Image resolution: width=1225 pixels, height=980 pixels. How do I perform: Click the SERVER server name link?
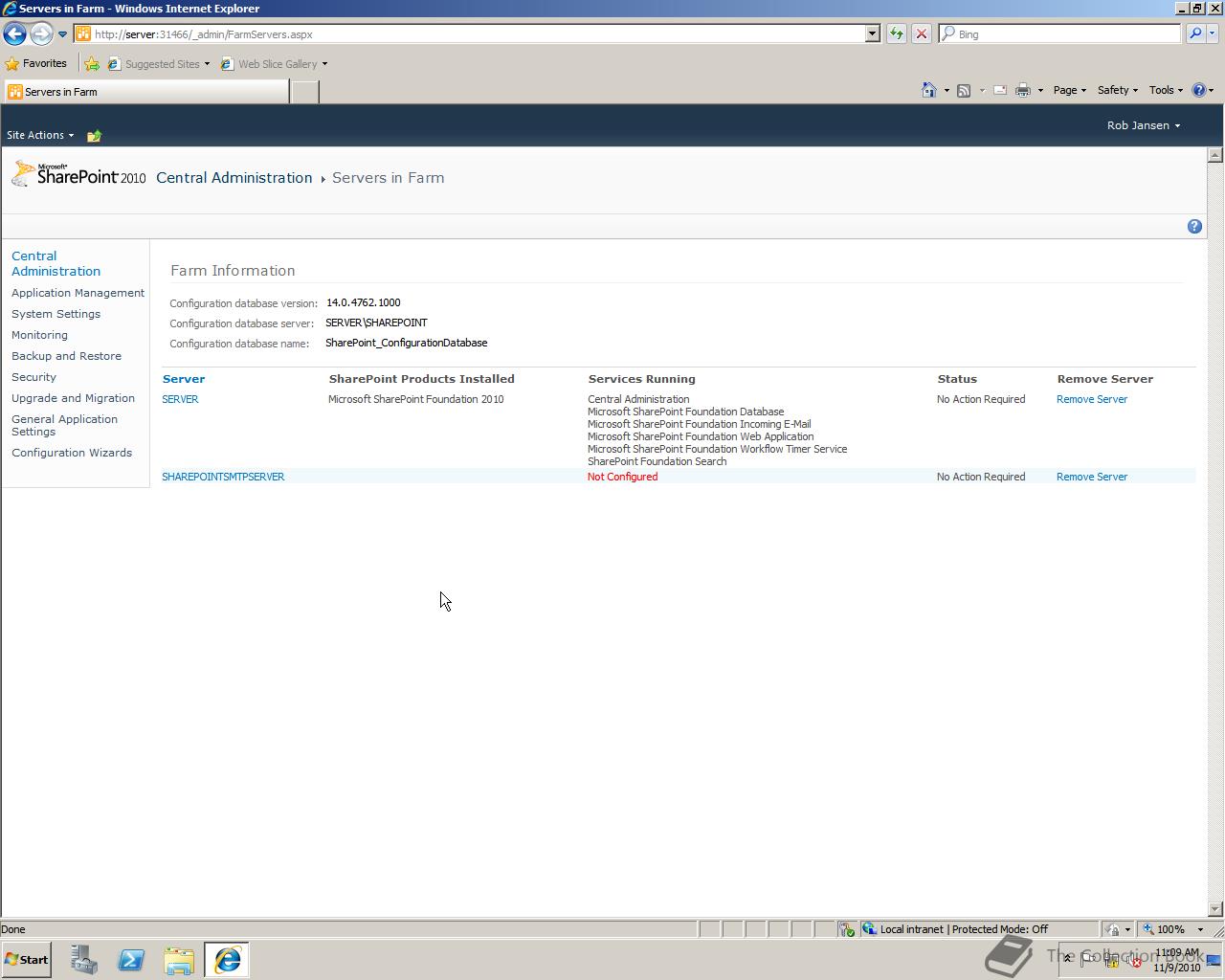click(180, 399)
